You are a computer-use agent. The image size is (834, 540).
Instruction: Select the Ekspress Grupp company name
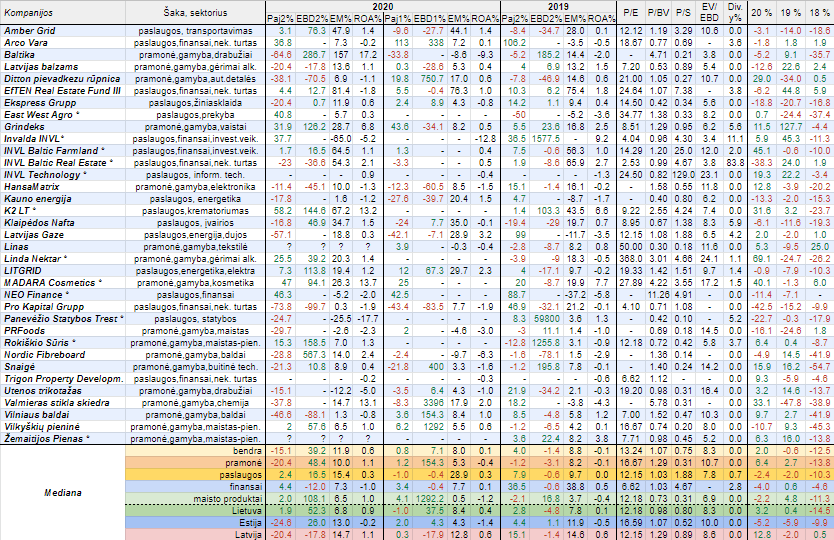(x=40, y=103)
